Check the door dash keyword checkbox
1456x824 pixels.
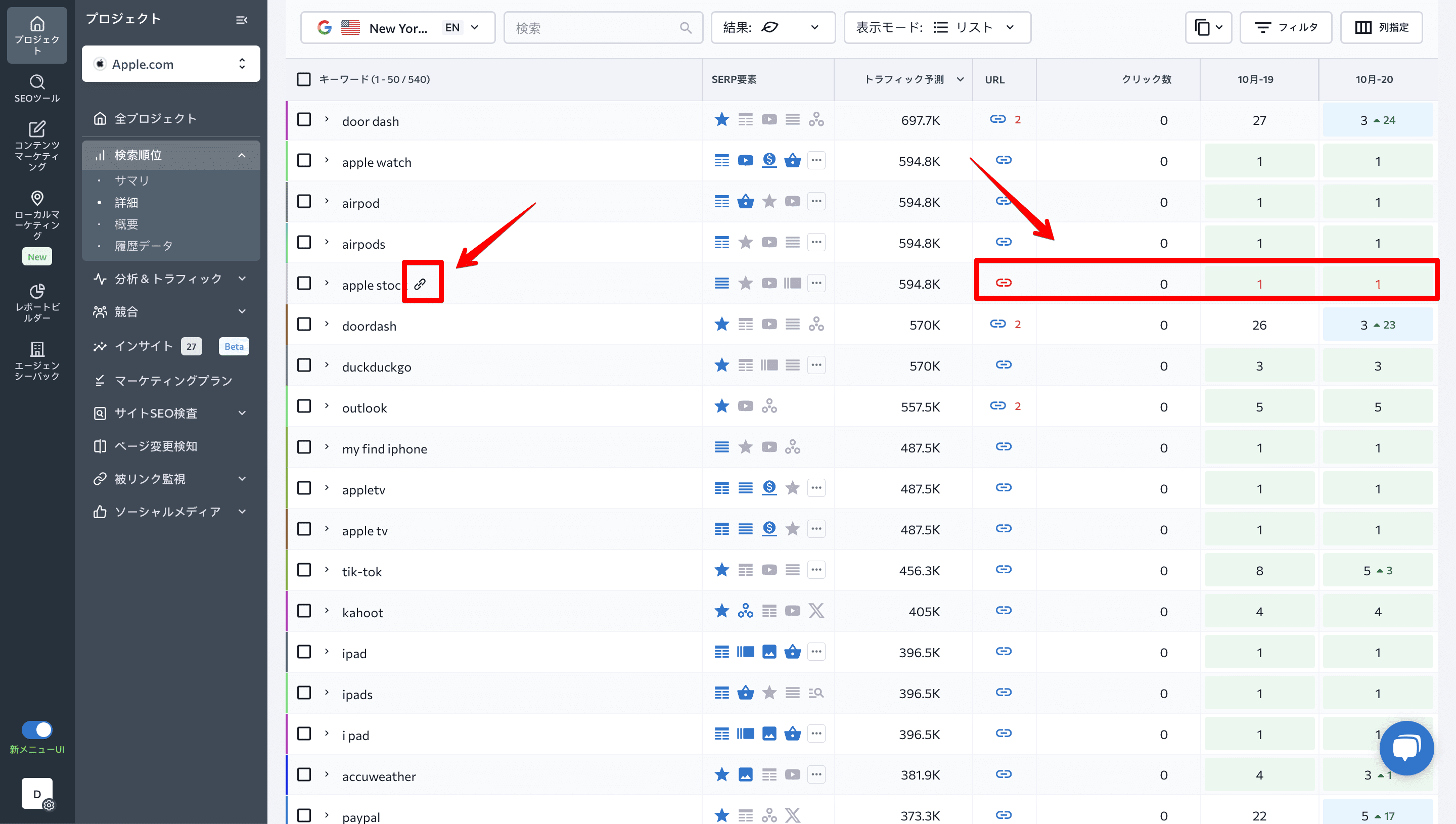(304, 119)
